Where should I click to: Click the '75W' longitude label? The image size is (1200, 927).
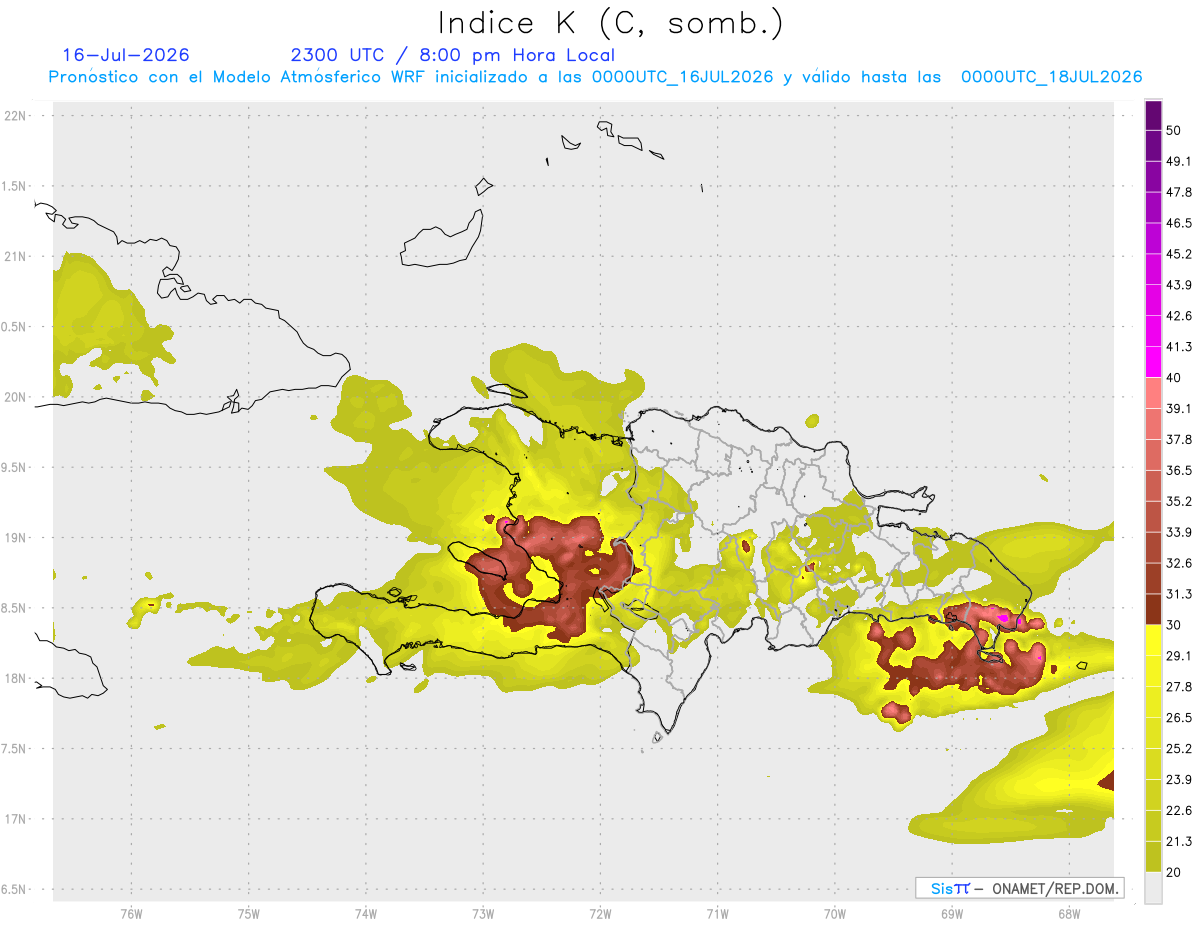(x=249, y=914)
